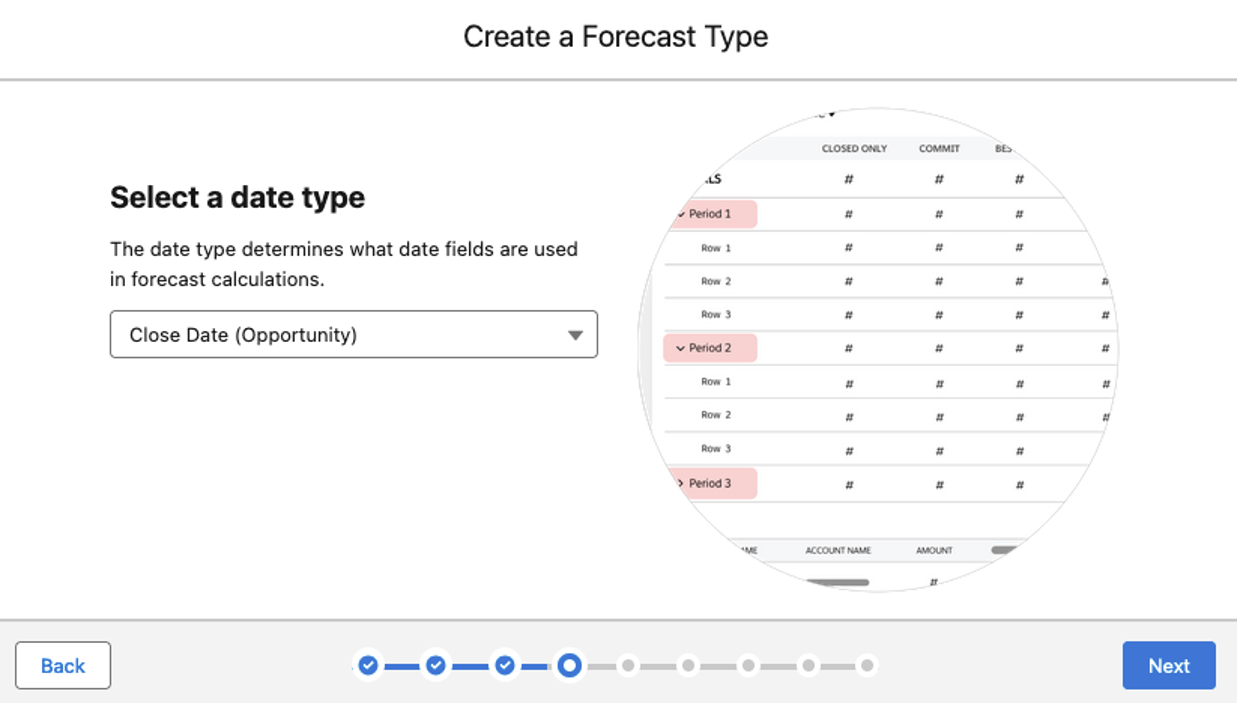
Task: Collapse the Period 1 row chevron
Action: click(681, 214)
